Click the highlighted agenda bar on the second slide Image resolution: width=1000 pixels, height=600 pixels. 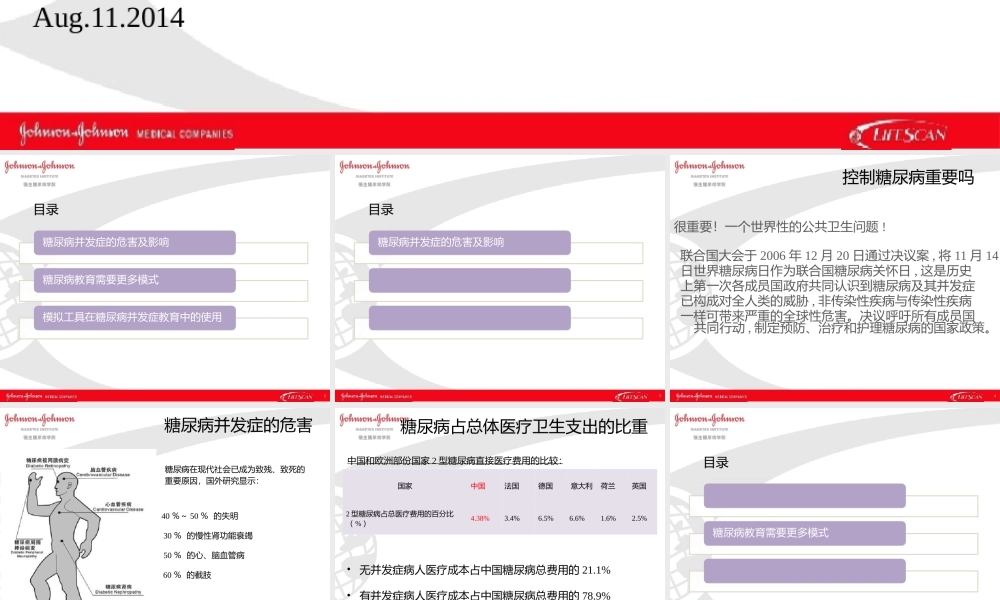click(x=470, y=242)
